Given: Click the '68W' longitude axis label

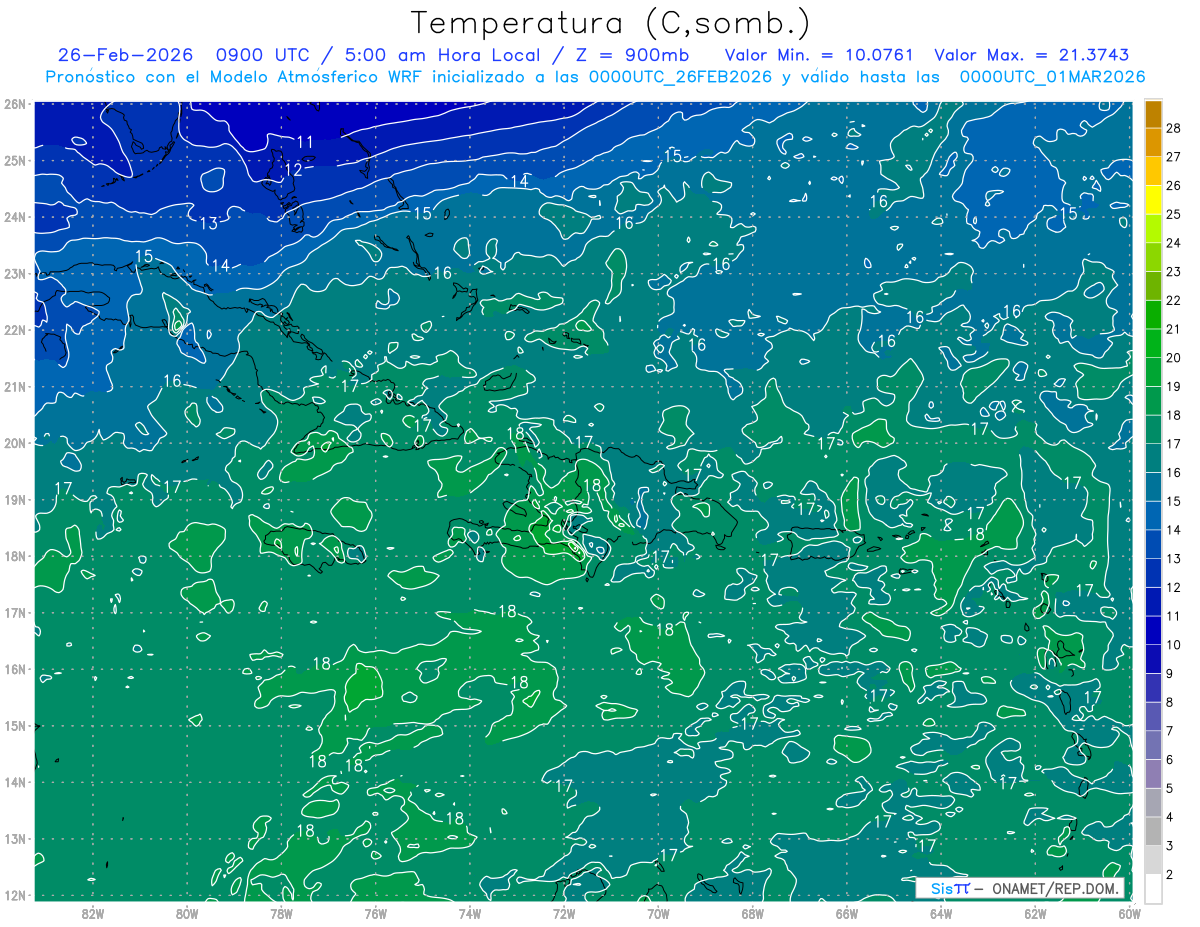Looking at the screenshot, I should point(752,914).
